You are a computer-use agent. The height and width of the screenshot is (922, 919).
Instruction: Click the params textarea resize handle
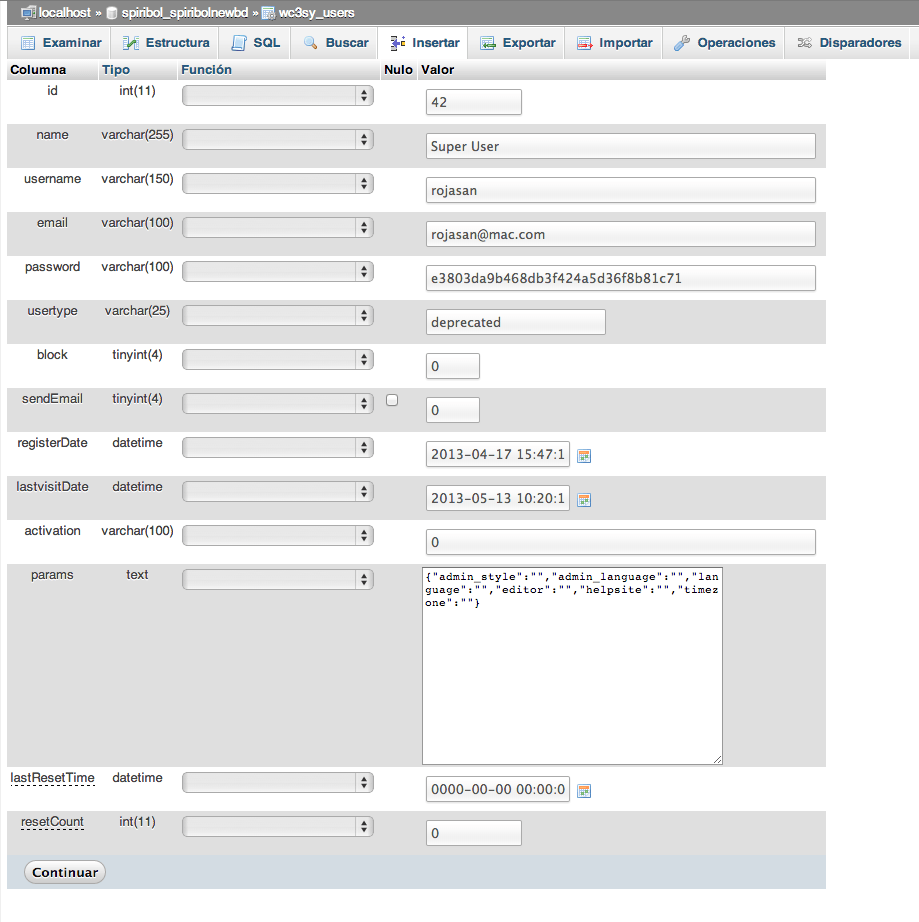[x=717, y=759]
